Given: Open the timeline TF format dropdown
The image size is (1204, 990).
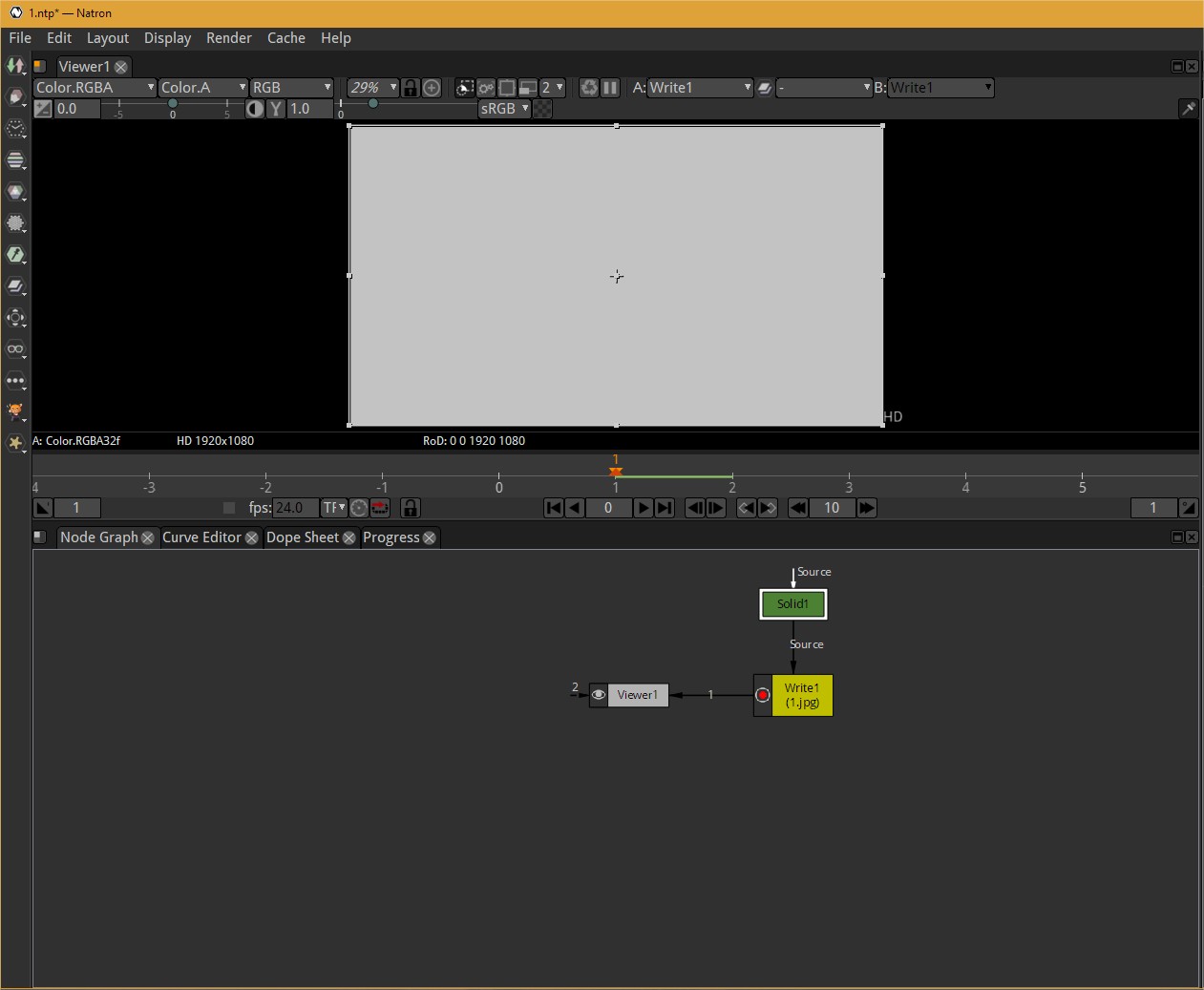Looking at the screenshot, I should [x=333, y=508].
